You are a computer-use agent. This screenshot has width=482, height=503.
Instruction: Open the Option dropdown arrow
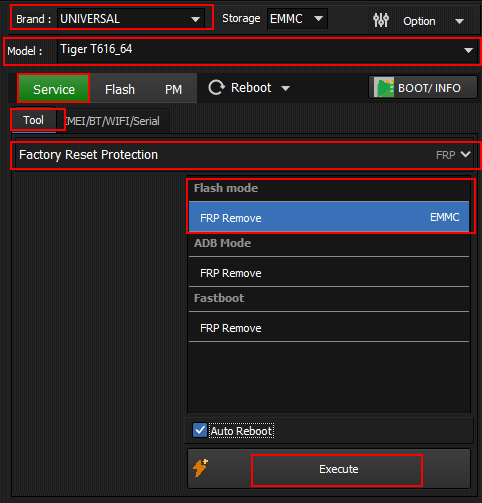[x=460, y=21]
